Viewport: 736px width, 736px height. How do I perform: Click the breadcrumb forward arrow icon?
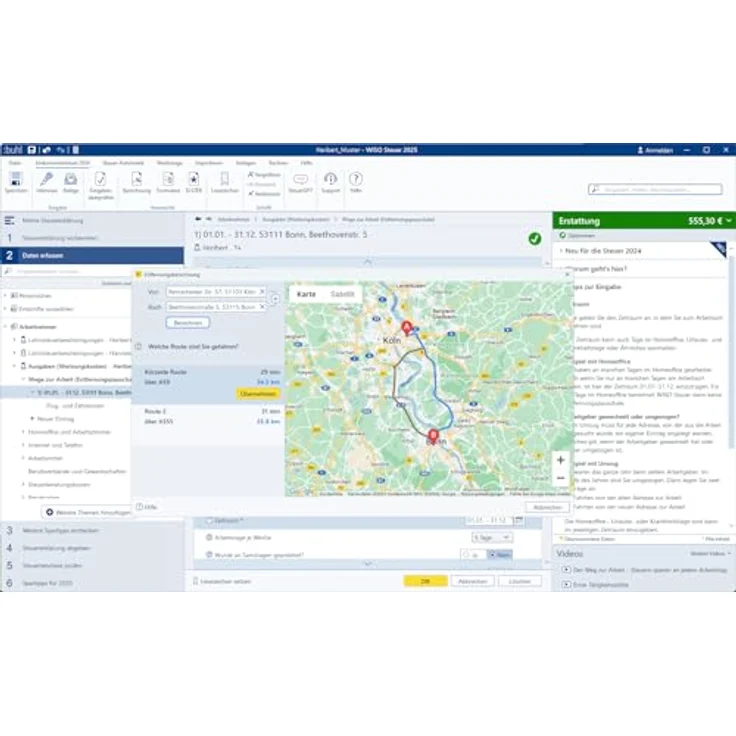click(208, 219)
